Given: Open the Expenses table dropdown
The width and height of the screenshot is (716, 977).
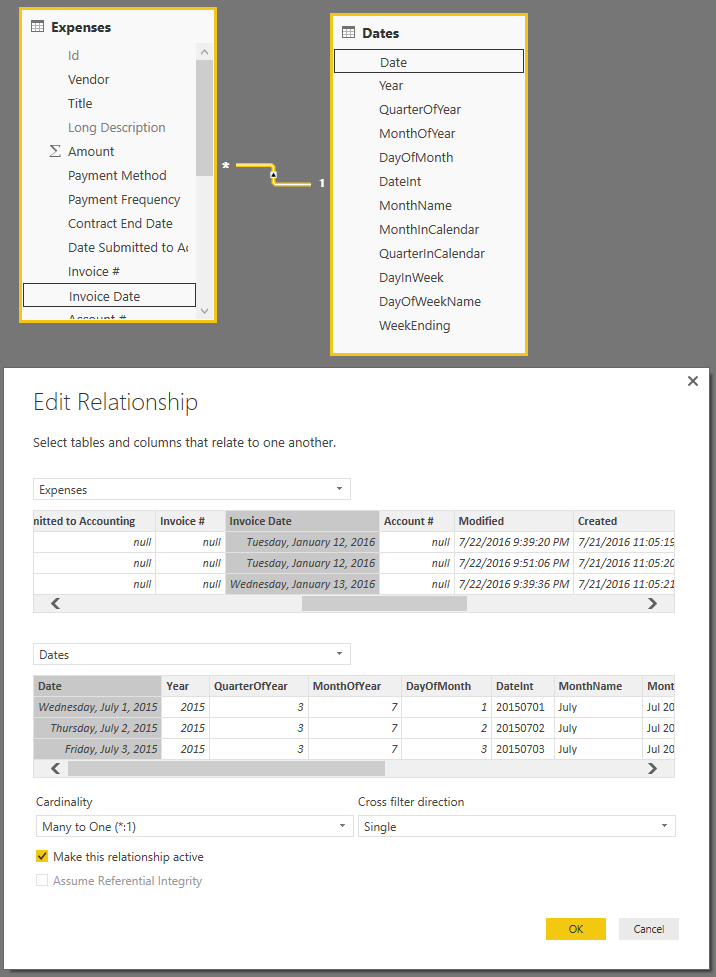Looking at the screenshot, I should pyautogui.click(x=192, y=489).
